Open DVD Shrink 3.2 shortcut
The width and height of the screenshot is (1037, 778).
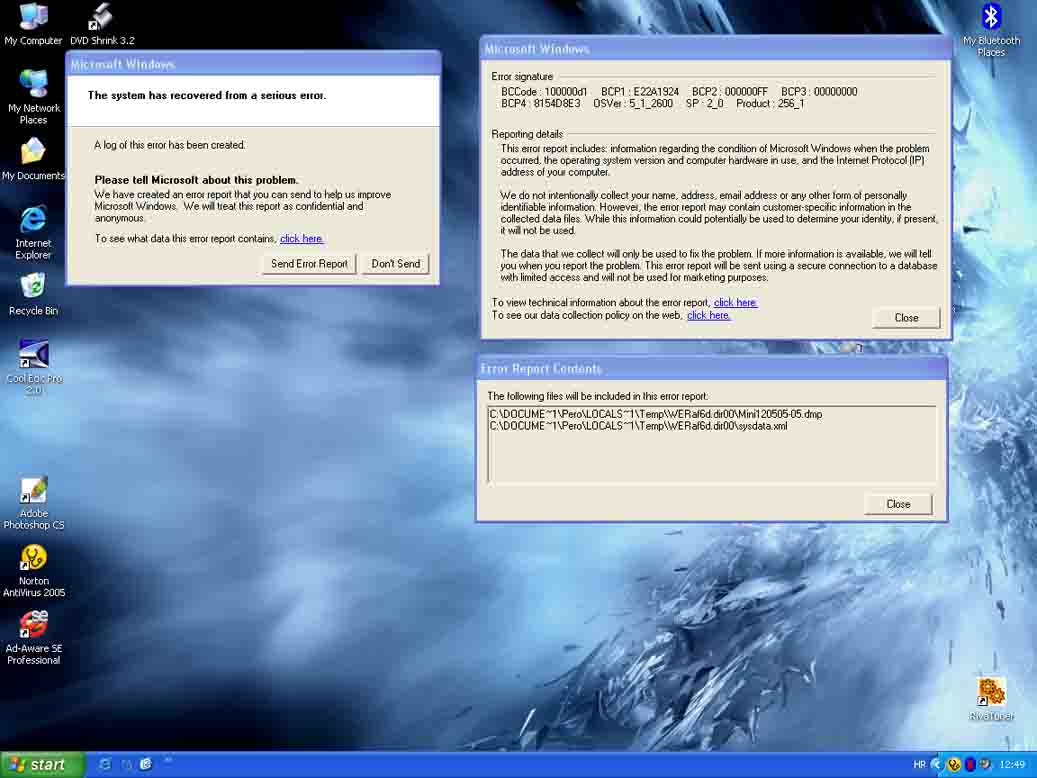pyautogui.click(x=101, y=18)
